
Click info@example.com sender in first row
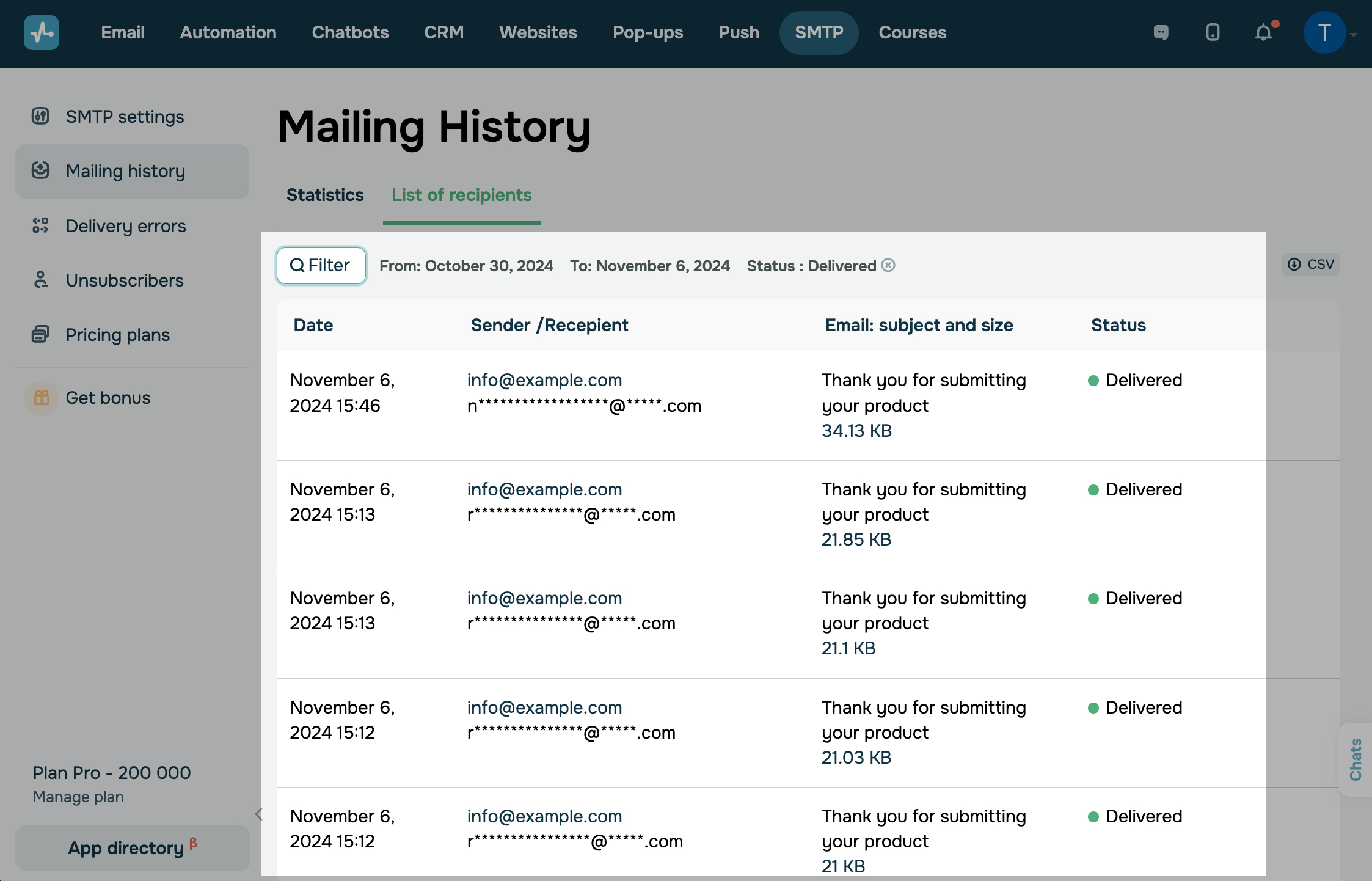[x=544, y=380]
